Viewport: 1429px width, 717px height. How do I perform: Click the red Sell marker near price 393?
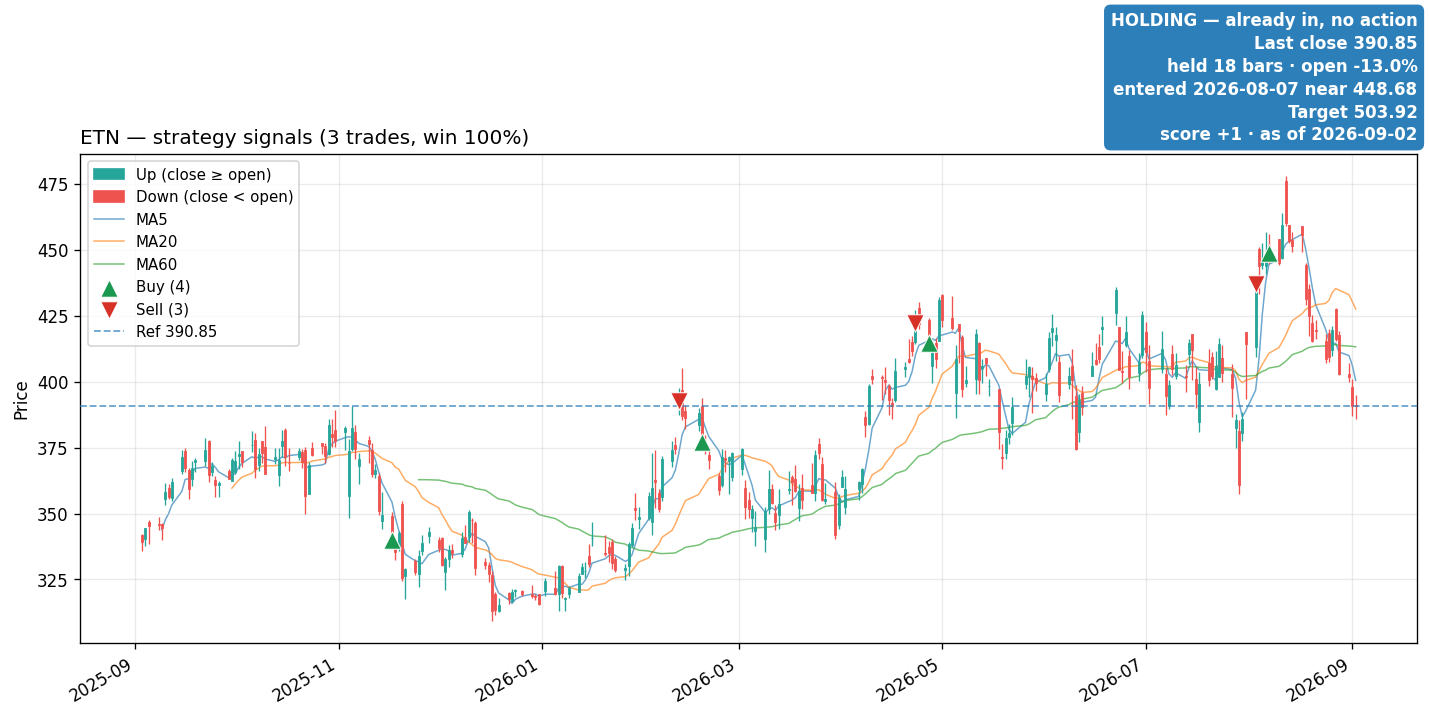pos(679,401)
